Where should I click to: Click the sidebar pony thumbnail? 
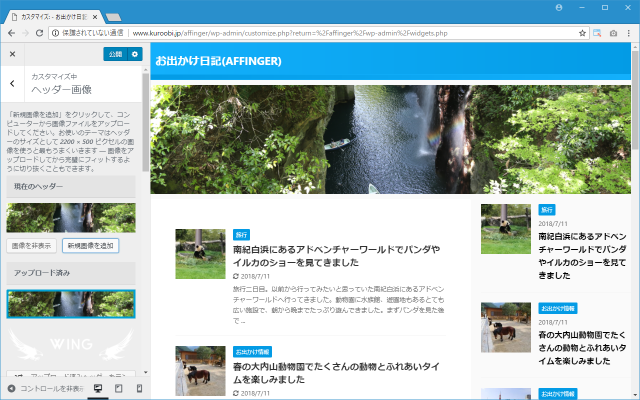click(x=506, y=327)
